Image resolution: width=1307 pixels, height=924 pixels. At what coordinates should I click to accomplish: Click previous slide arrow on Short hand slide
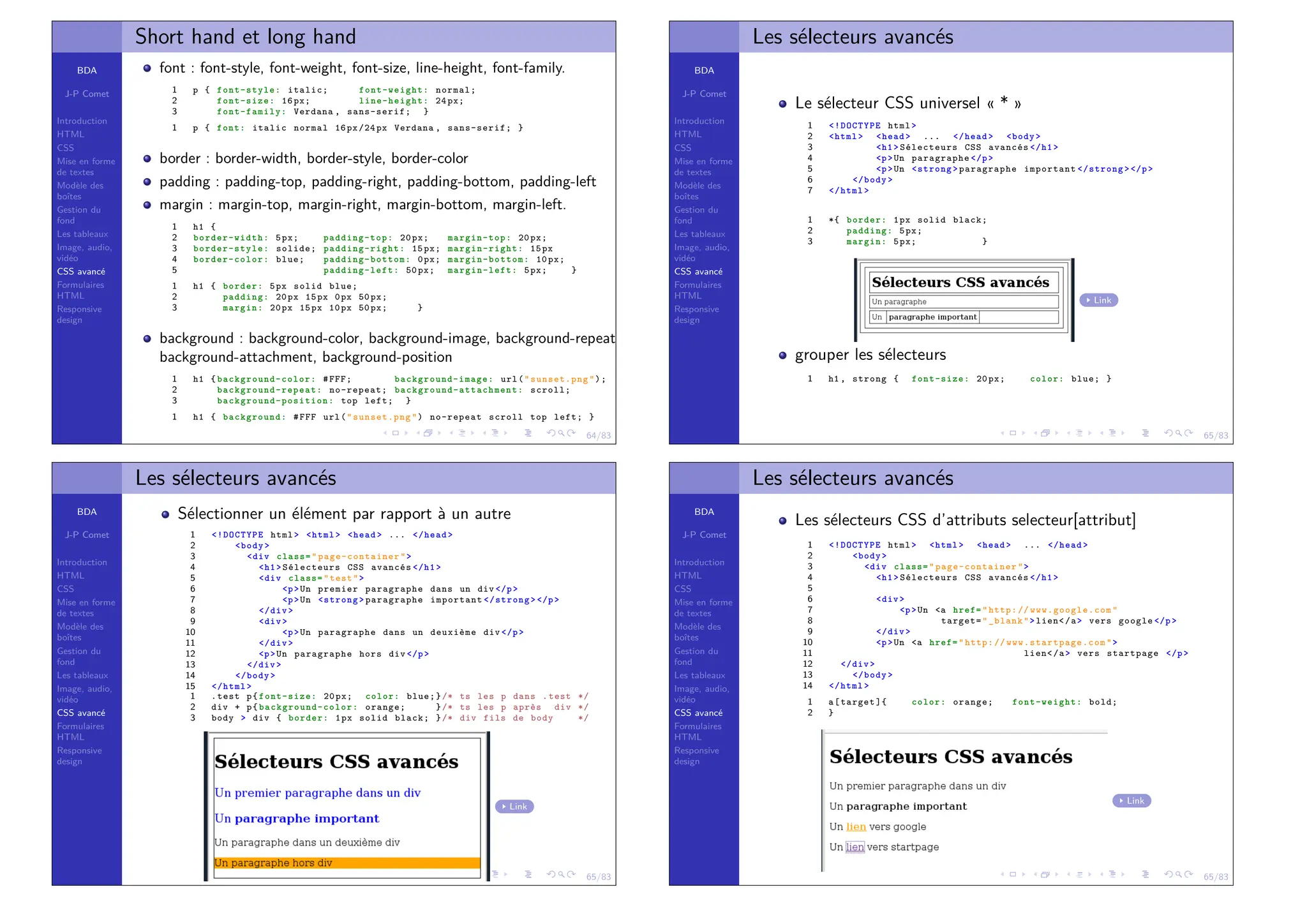click(x=385, y=433)
